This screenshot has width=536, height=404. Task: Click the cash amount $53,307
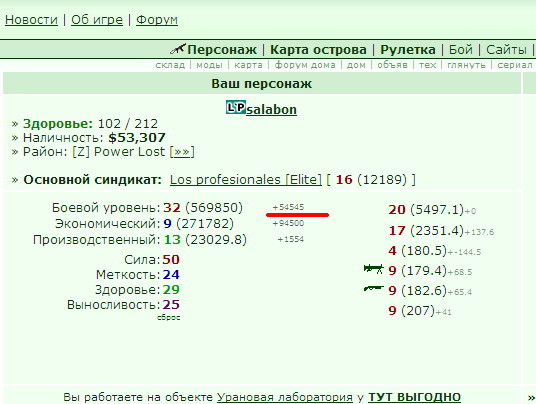coord(137,138)
